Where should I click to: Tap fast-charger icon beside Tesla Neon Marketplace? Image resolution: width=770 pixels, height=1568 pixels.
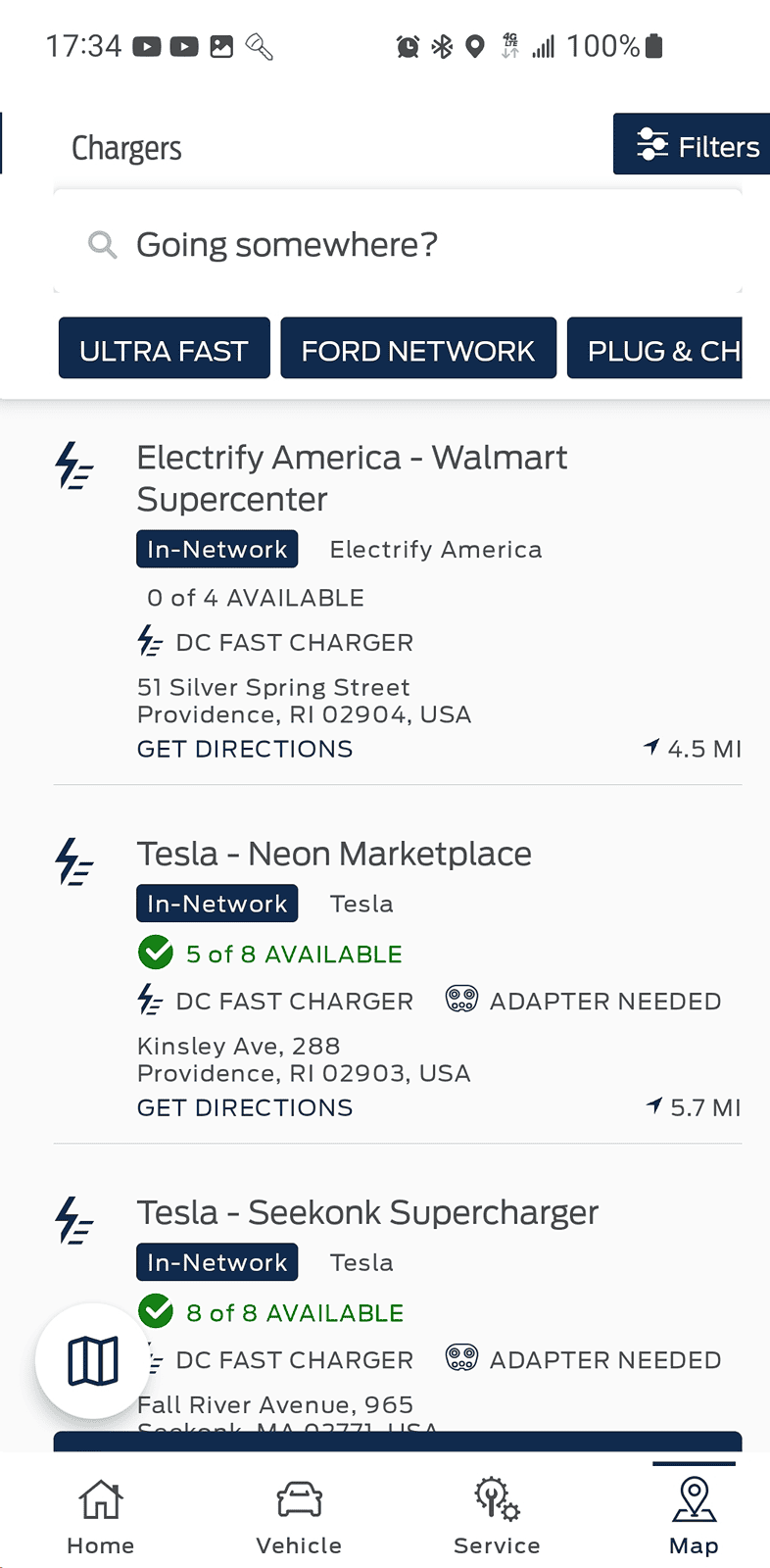[74, 861]
